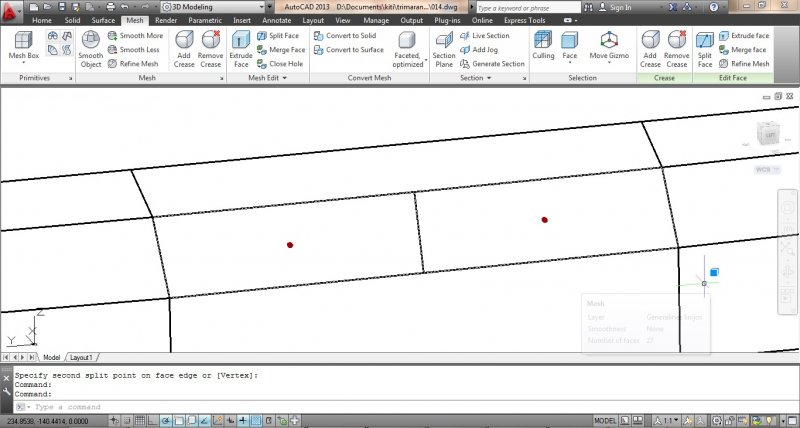Click the Move Gizmo icon

click(x=609, y=42)
